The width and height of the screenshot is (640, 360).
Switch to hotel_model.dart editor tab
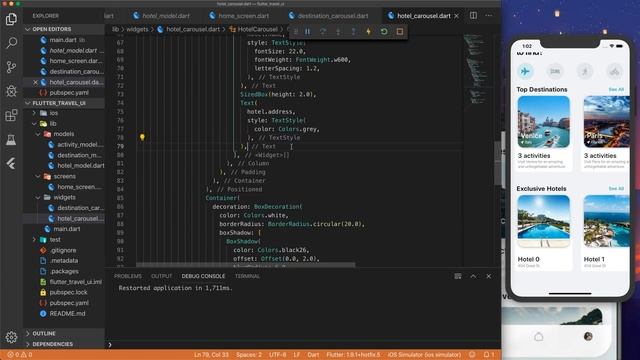pos(161,16)
